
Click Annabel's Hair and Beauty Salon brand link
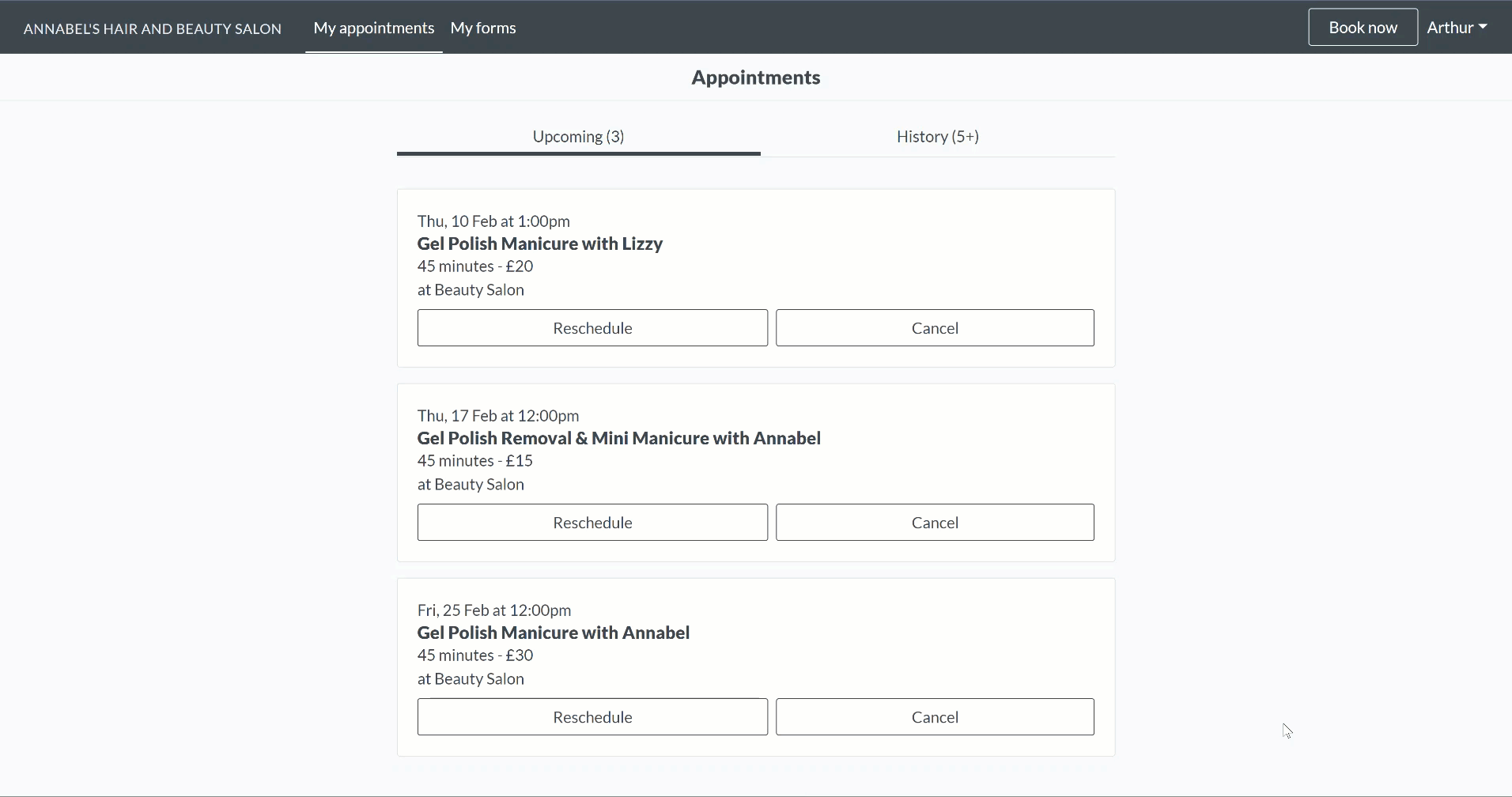[x=153, y=28]
